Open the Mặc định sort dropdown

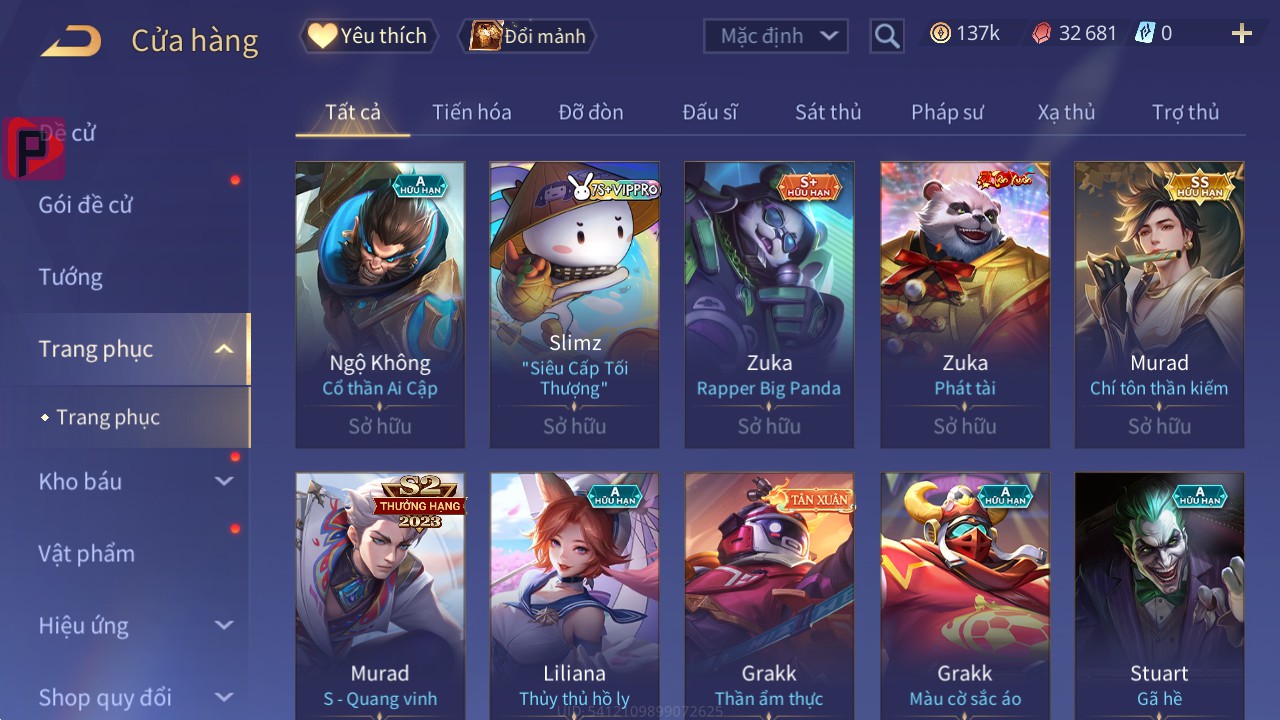[776, 36]
